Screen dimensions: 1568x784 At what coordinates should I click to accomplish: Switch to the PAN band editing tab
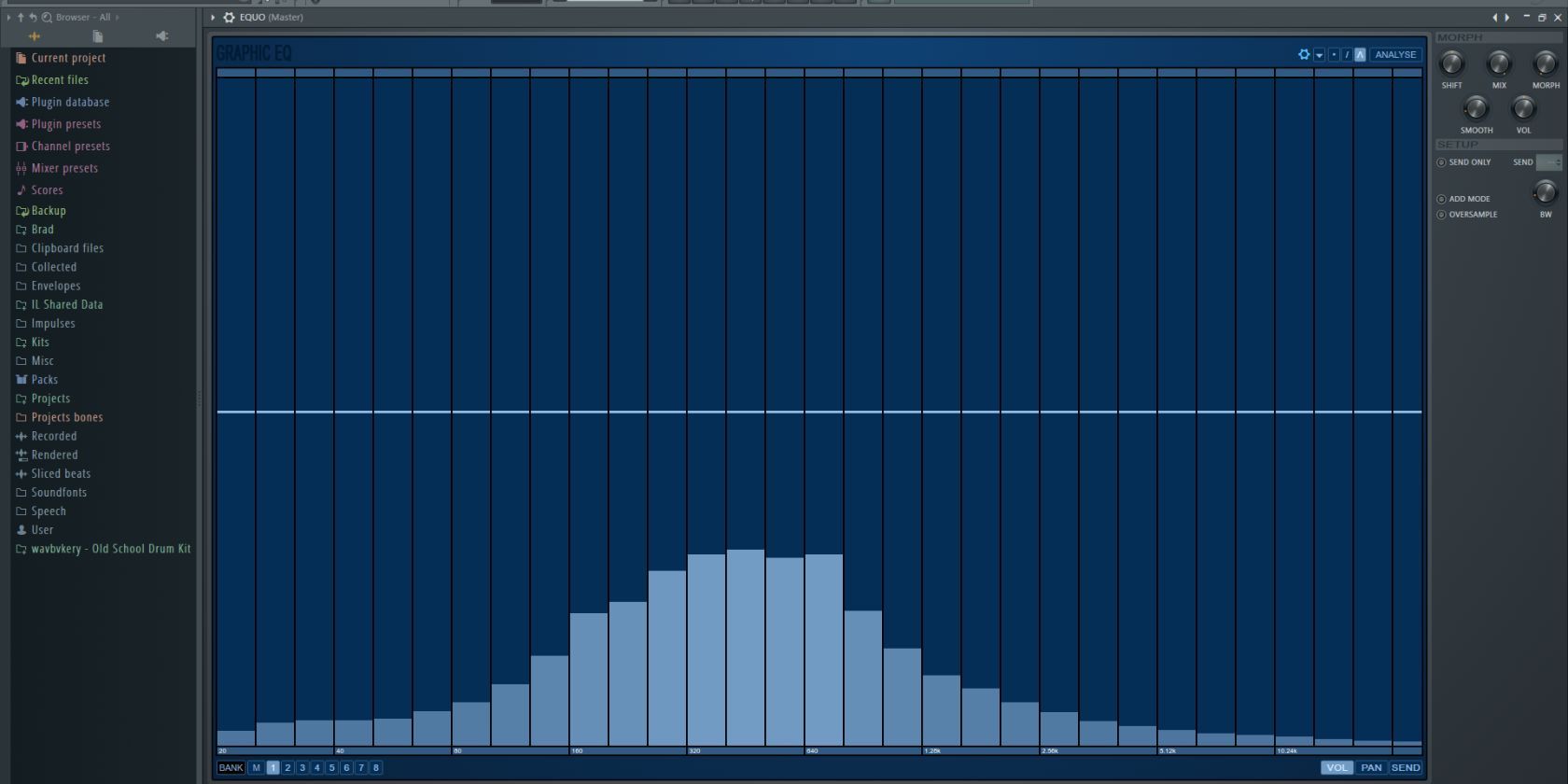click(1371, 767)
